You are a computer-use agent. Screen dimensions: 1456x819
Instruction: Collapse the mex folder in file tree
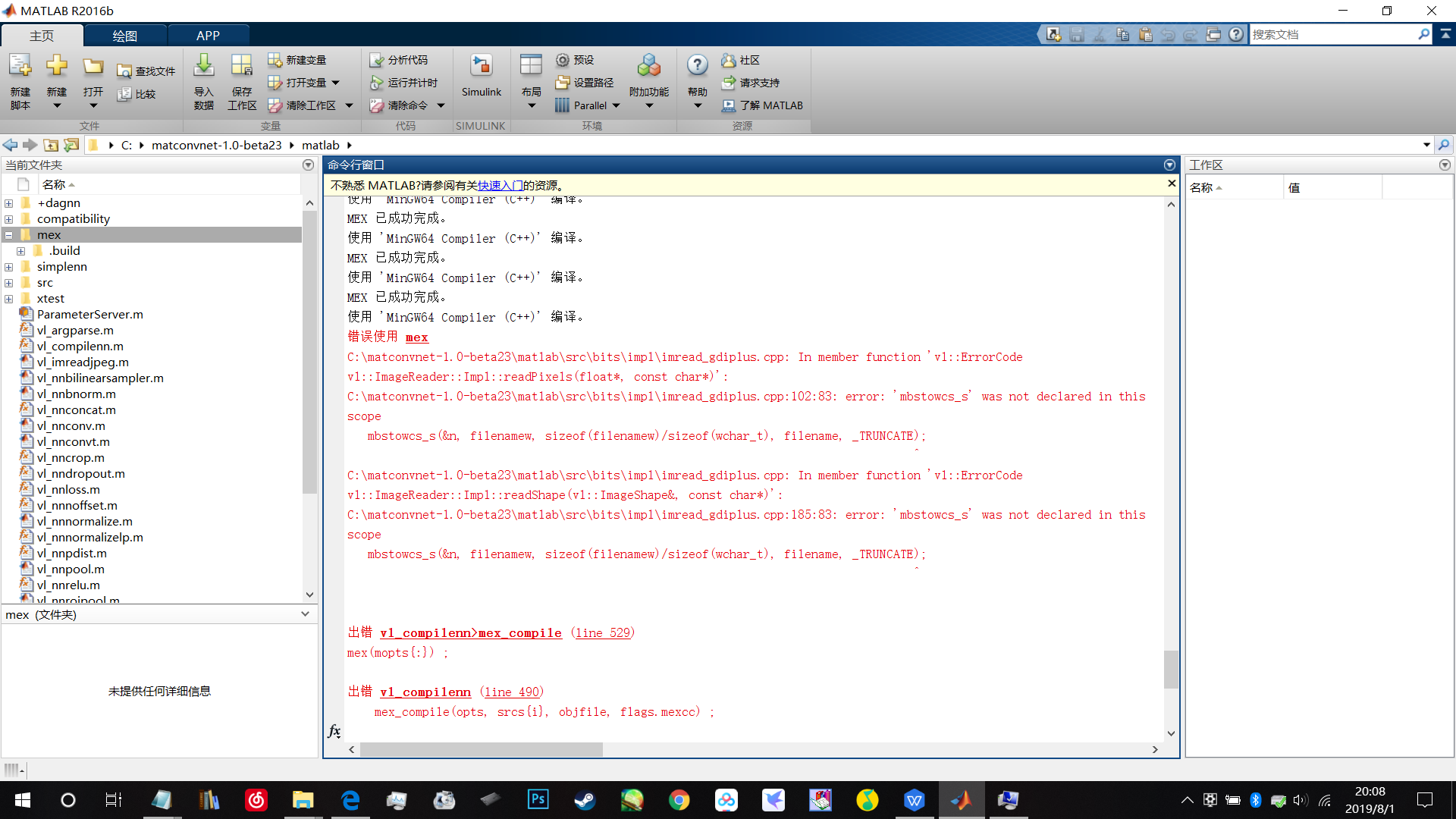point(8,235)
